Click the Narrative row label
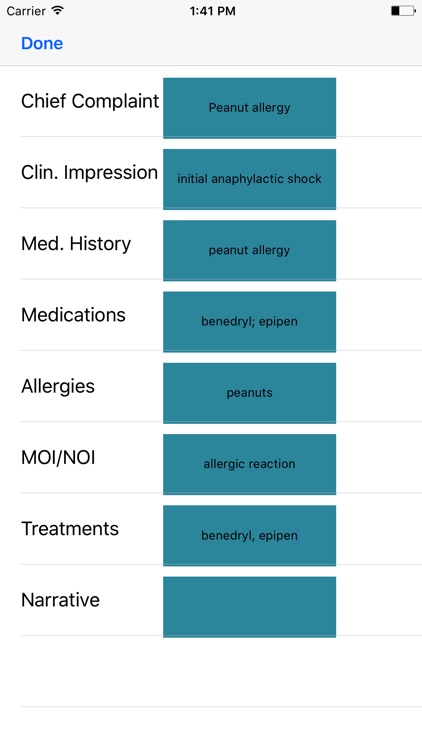 pyautogui.click(x=60, y=600)
